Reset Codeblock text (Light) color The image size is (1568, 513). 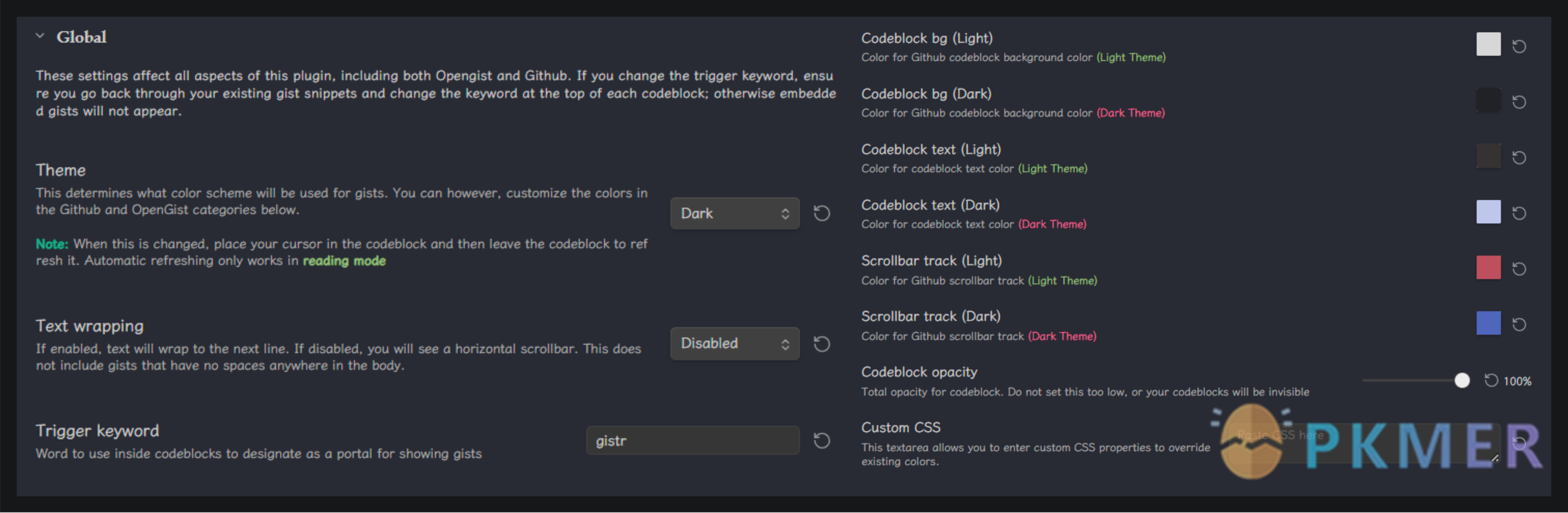coord(1519,158)
